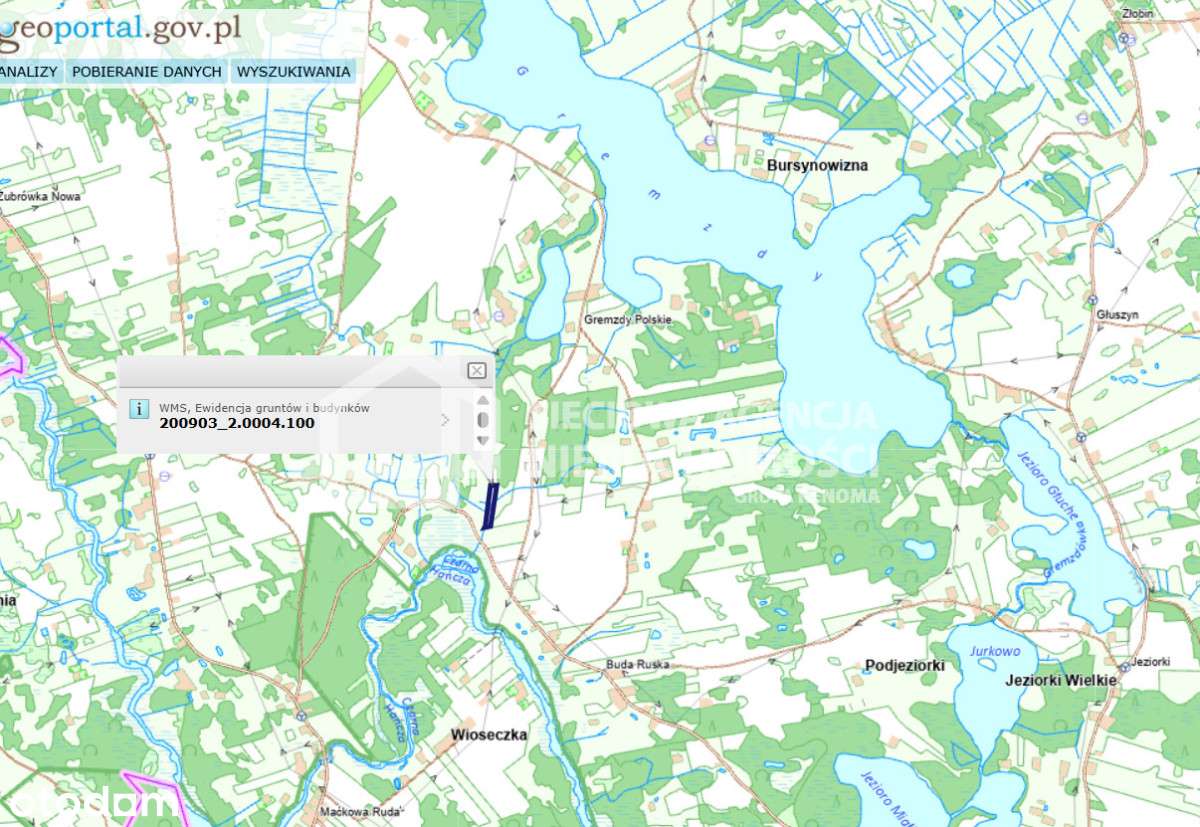Click the Jurkowo lake label
This screenshot has width=1200, height=827.
pos(995,651)
